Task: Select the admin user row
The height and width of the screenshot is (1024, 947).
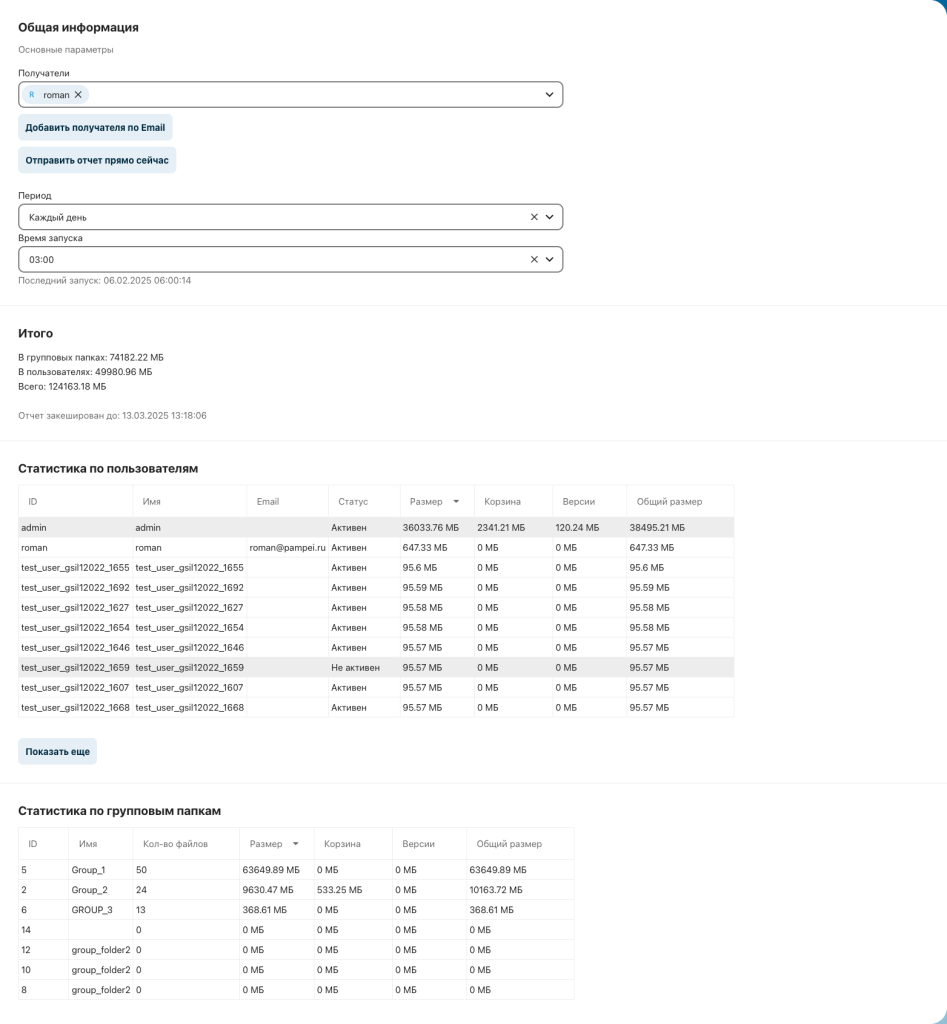Action: 375,527
